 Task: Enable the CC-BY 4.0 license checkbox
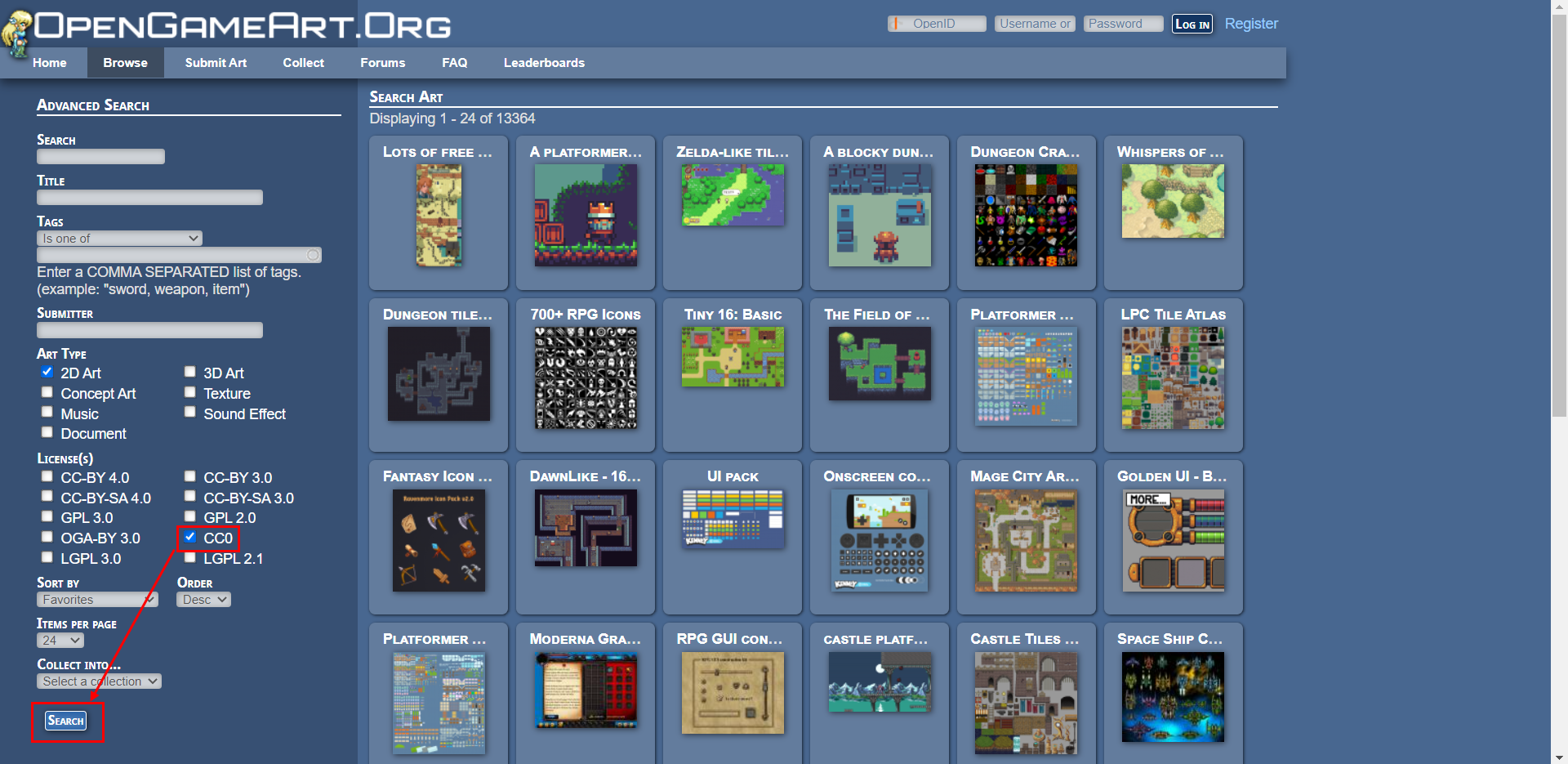click(47, 476)
